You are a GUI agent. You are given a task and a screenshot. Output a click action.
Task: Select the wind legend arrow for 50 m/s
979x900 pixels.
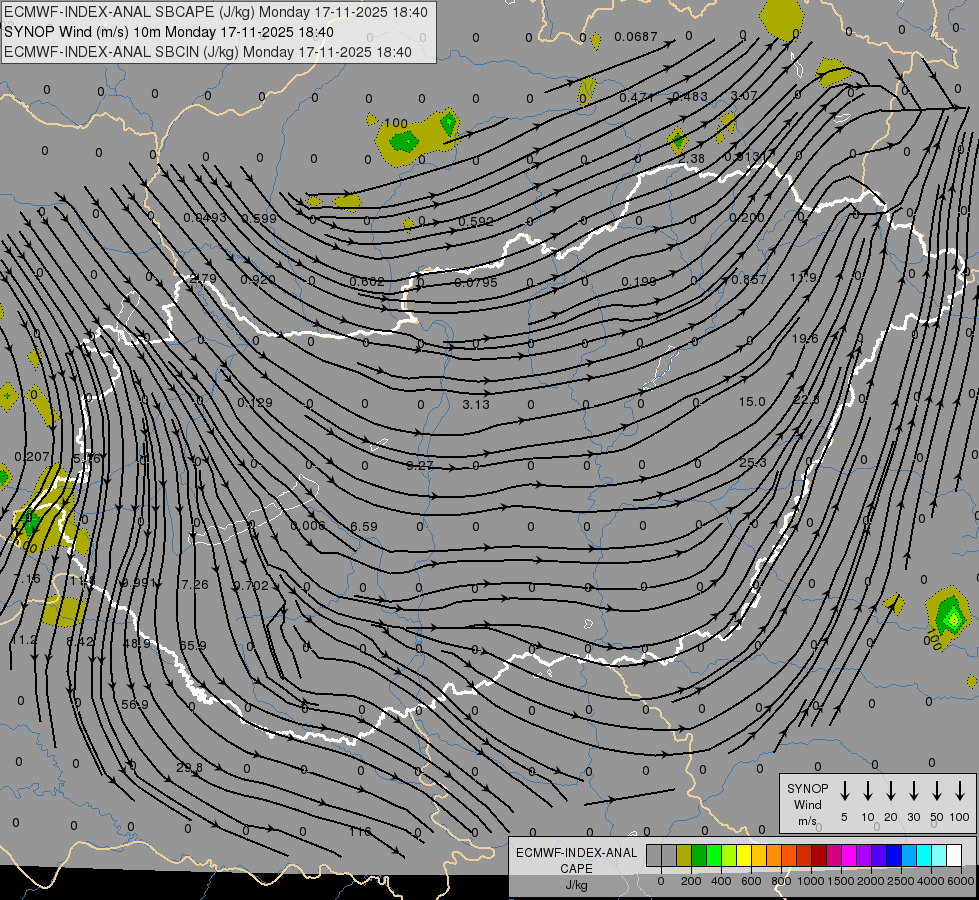tap(937, 791)
